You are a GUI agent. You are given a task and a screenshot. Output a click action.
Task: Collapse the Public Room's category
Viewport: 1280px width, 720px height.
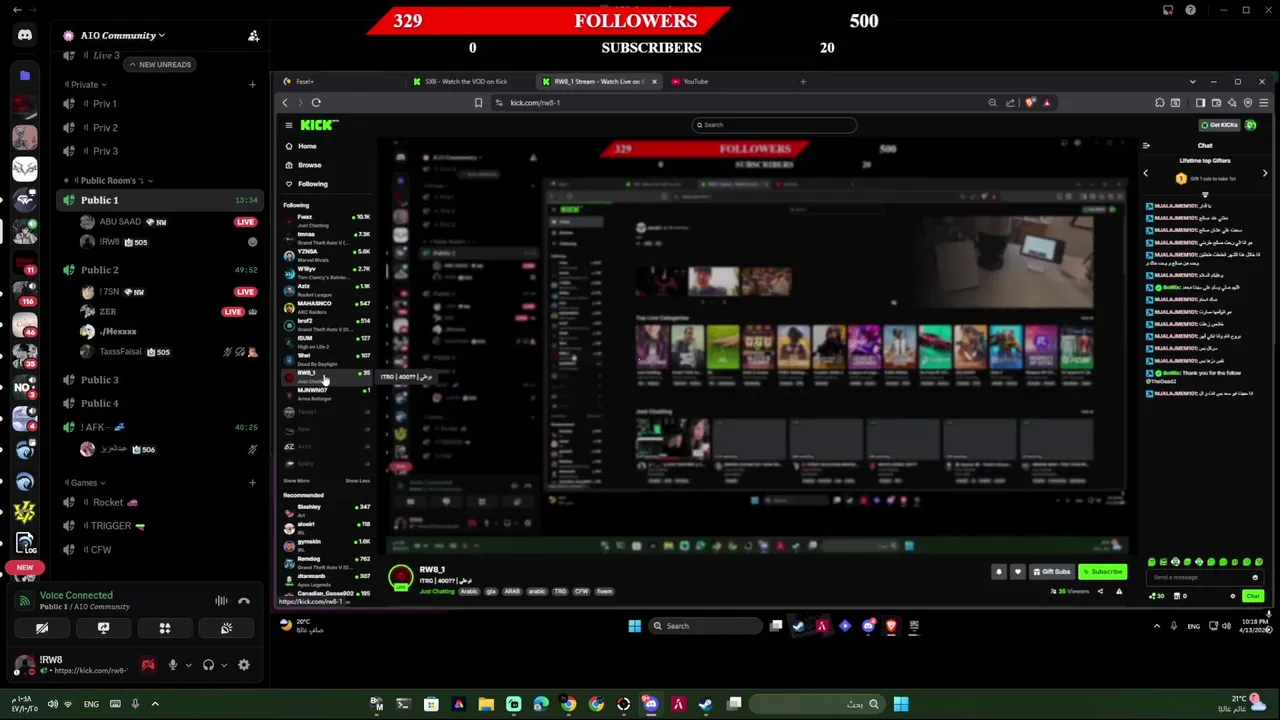[x=110, y=180]
